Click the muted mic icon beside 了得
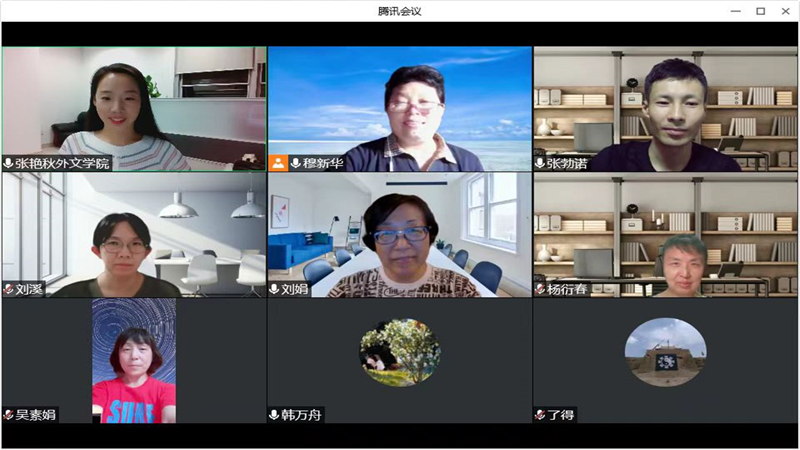This screenshot has width=800, height=450. [541, 414]
